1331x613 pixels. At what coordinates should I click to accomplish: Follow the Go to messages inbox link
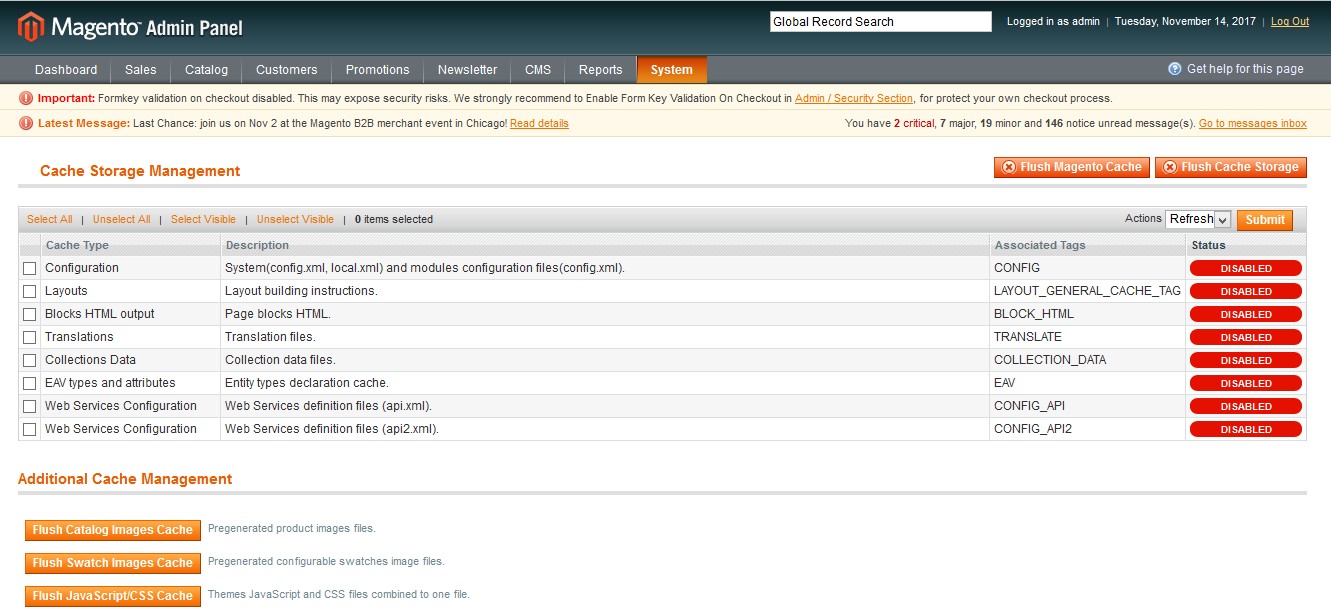pos(1252,123)
